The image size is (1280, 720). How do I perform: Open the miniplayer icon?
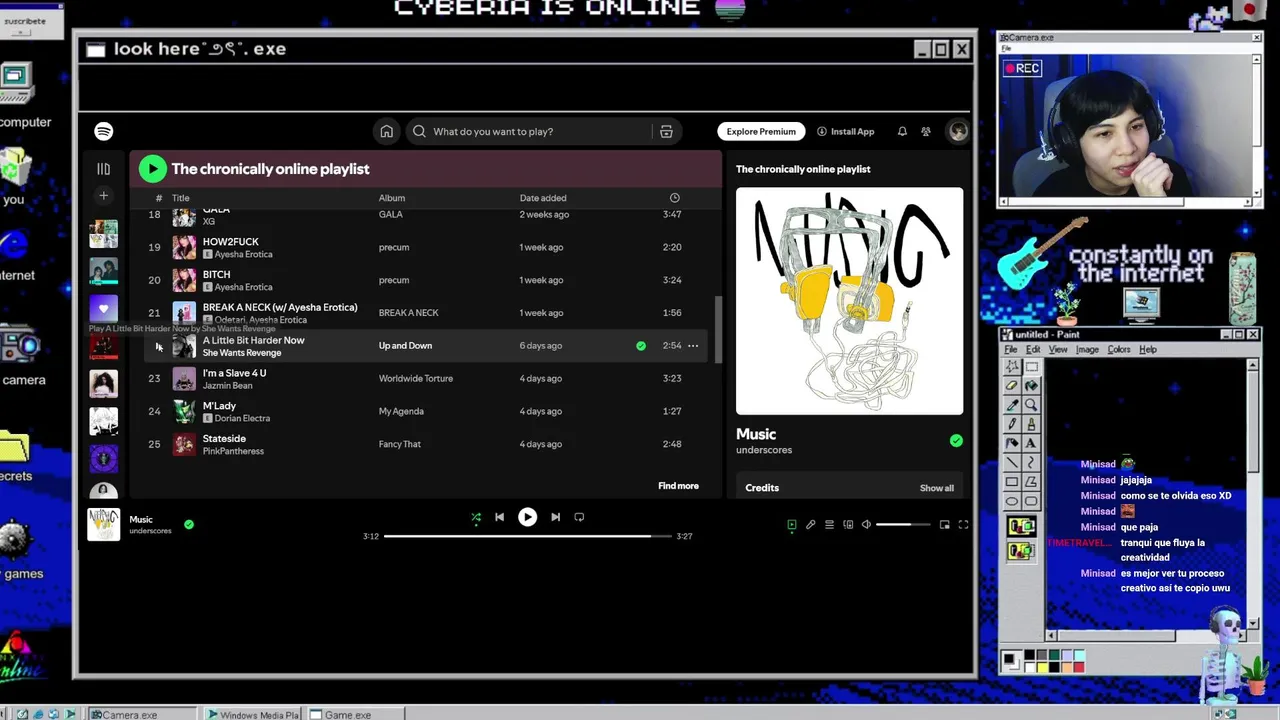coord(944,524)
